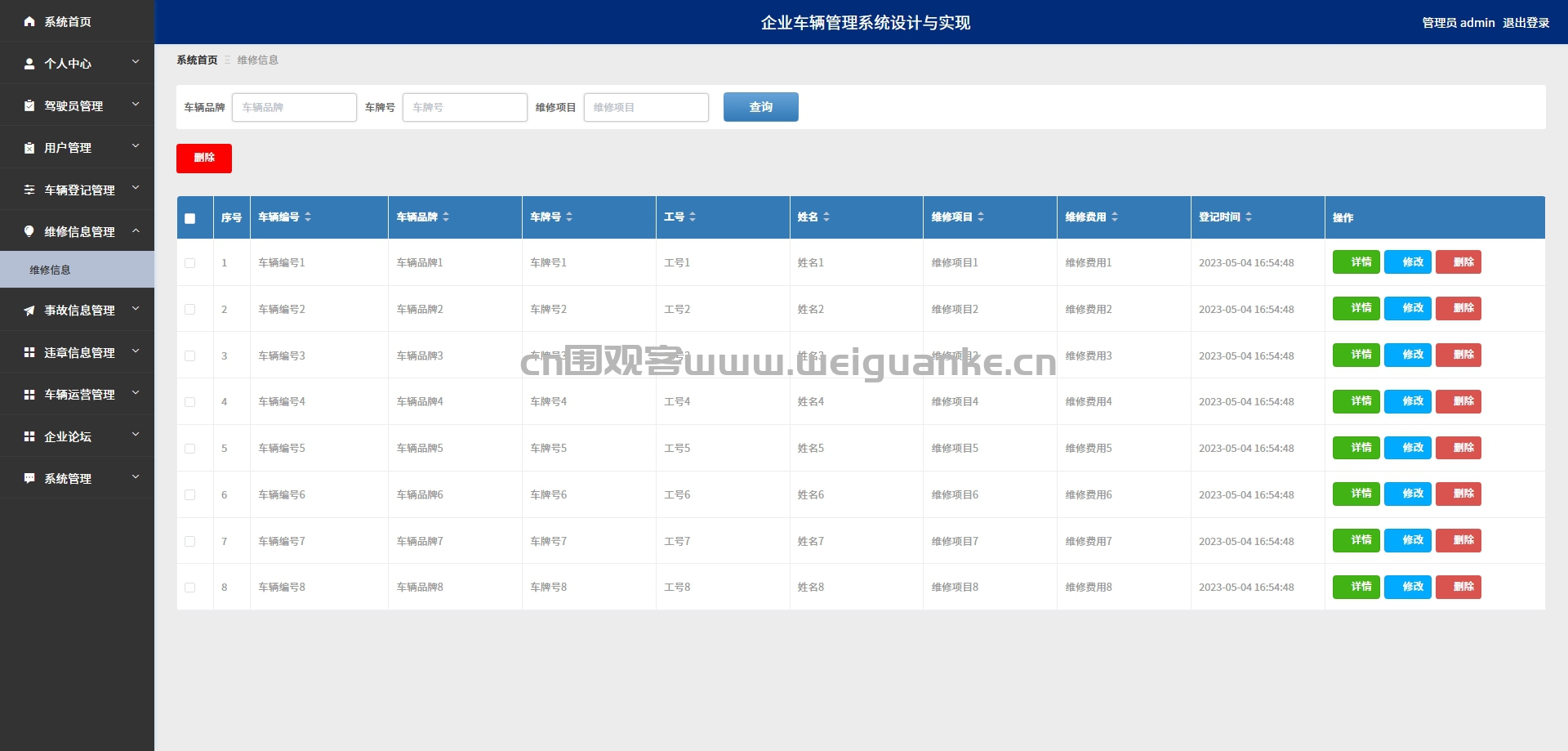Viewport: 1568px width, 751px height.
Task: Click 删除 for row 车辆编号3
Action: pyautogui.click(x=1459, y=355)
